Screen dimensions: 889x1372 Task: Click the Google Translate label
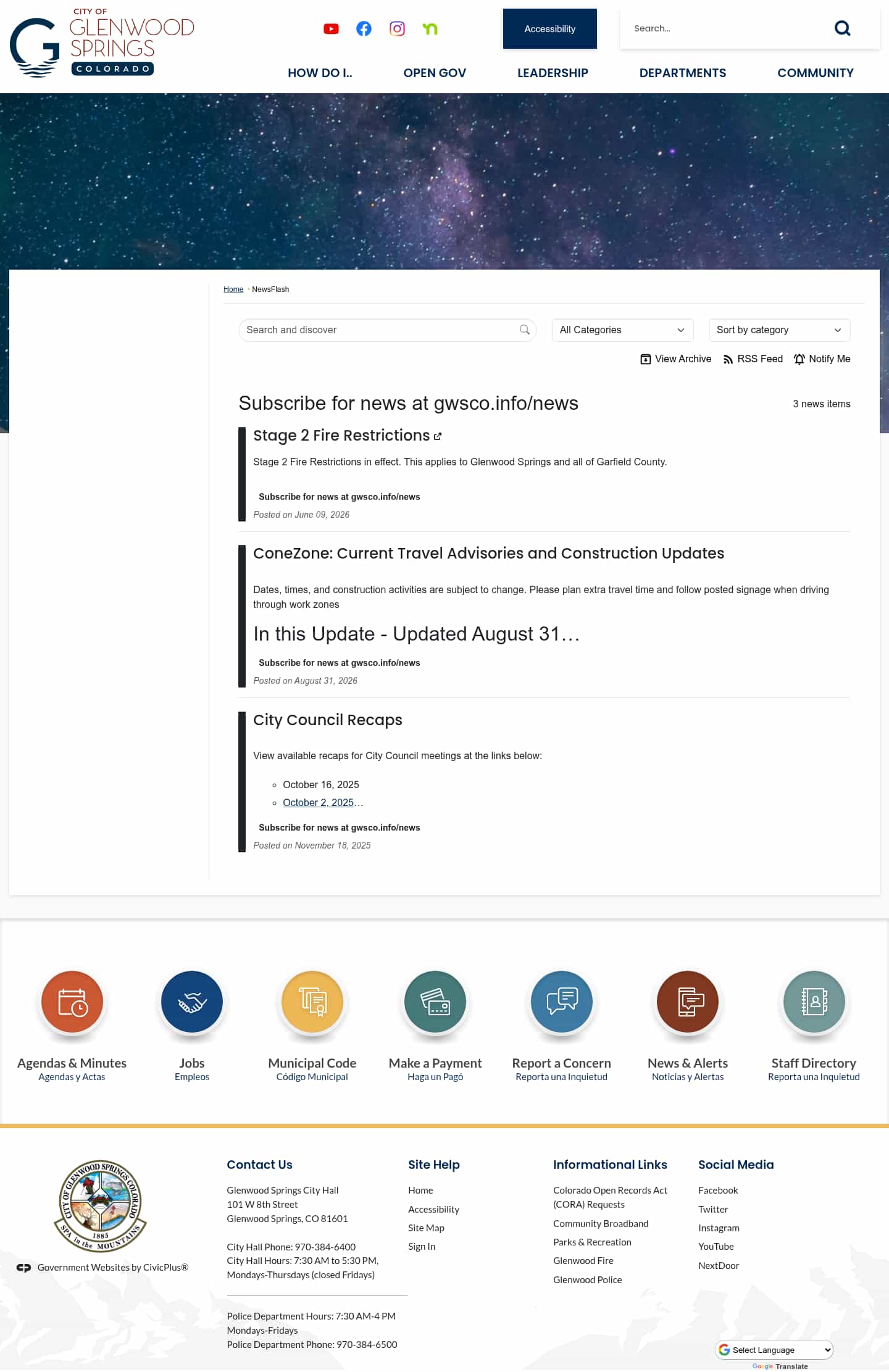(780, 1366)
